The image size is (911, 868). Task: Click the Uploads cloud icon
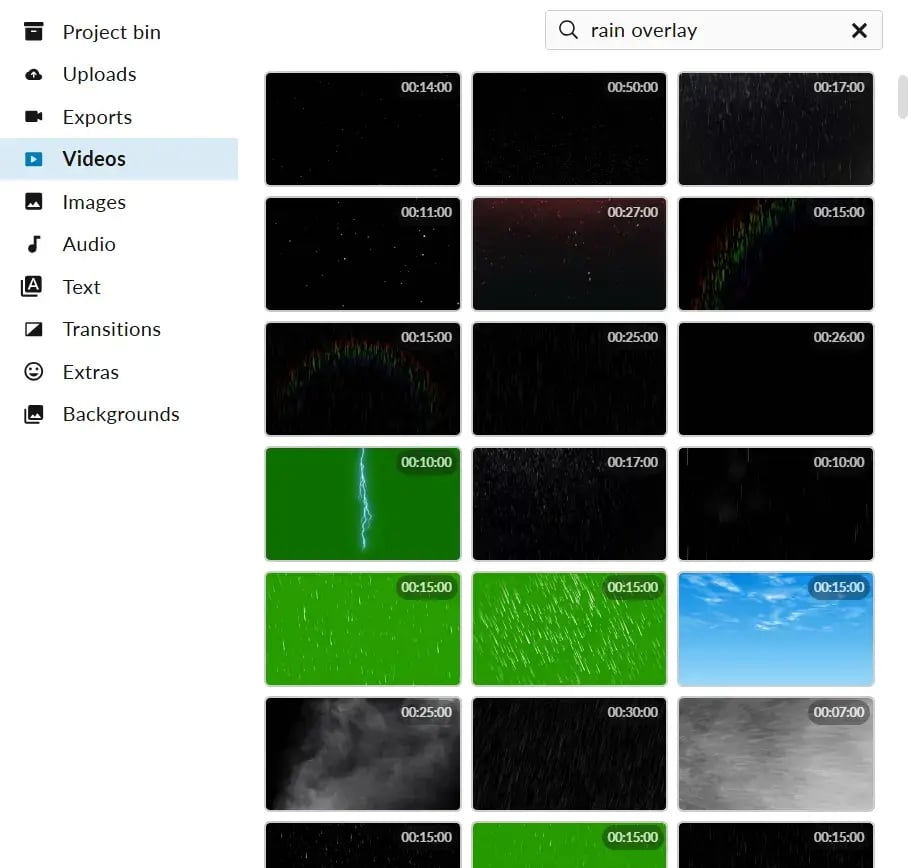coord(34,75)
